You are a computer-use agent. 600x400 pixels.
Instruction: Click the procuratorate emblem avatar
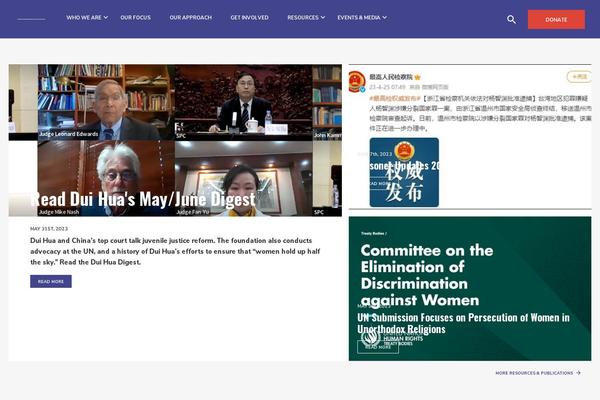point(357,81)
